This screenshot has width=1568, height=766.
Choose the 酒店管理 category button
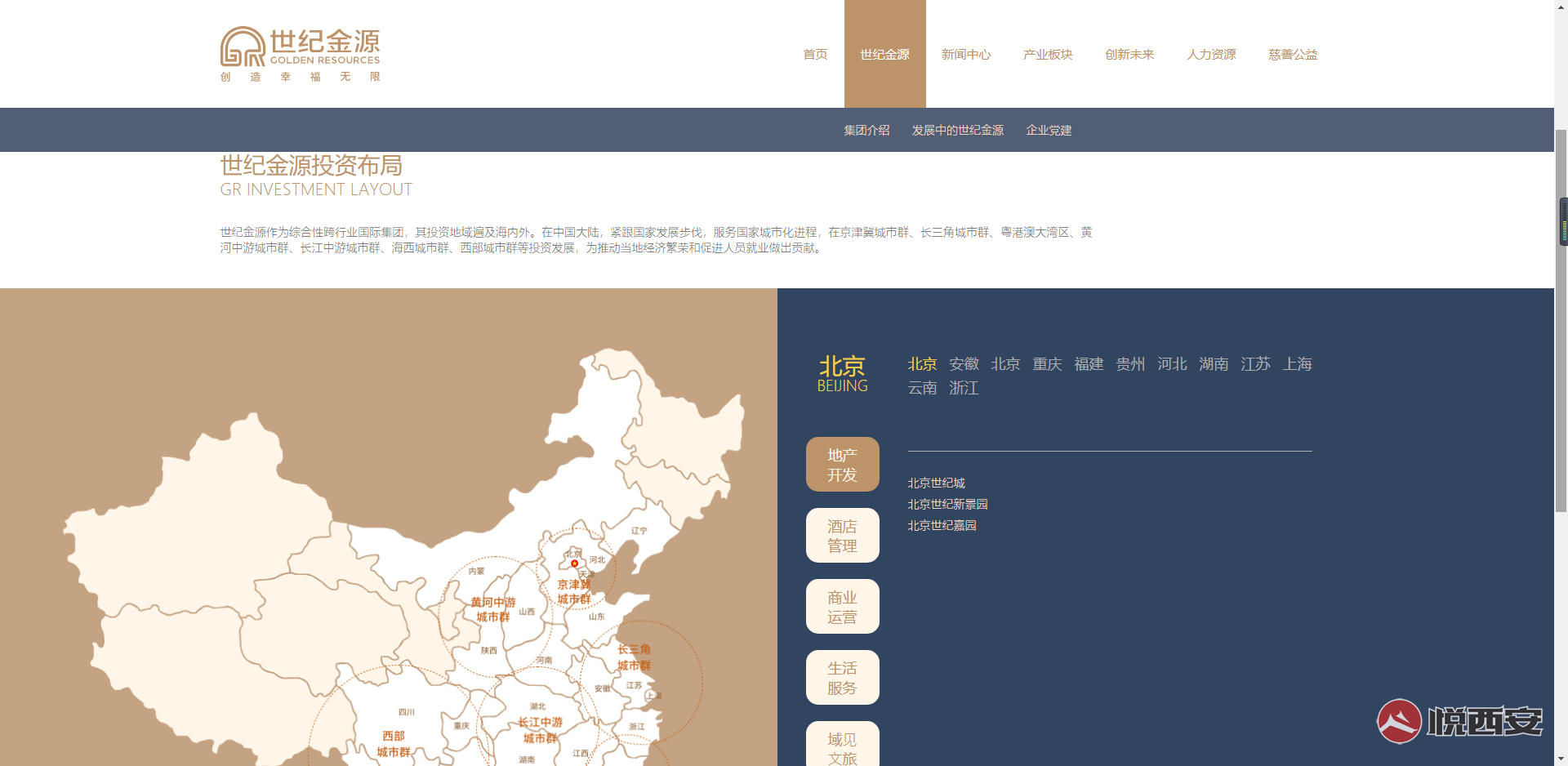point(842,536)
